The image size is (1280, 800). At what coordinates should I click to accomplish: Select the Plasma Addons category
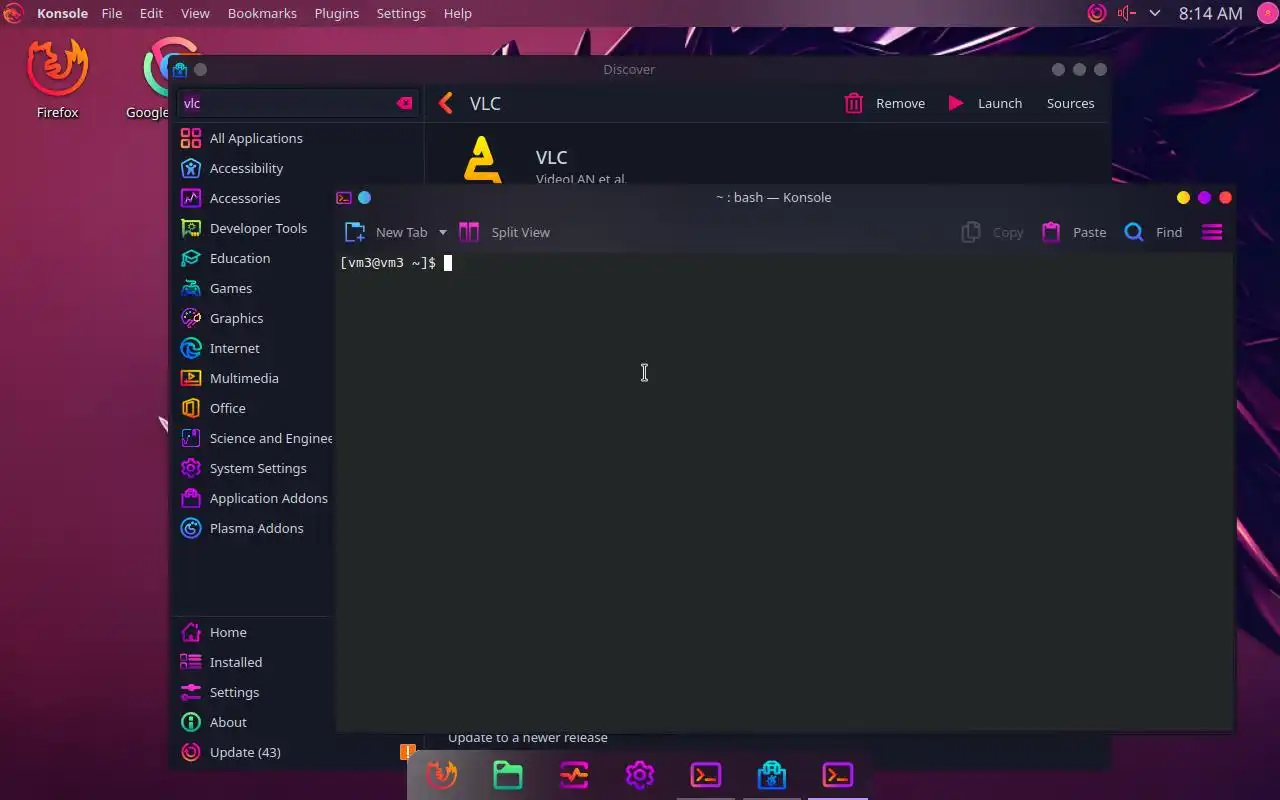coord(254,528)
